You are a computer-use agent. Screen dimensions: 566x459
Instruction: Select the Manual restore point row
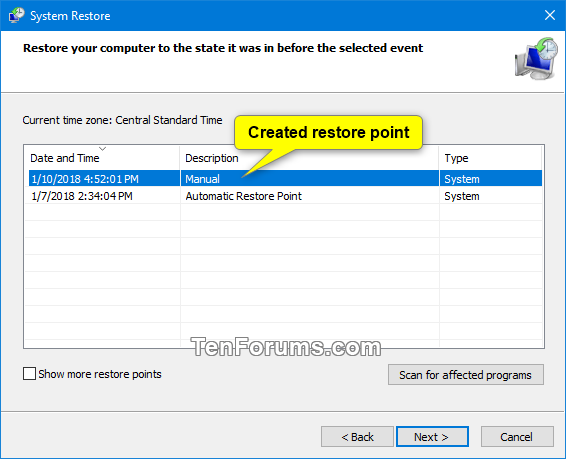tap(285, 178)
